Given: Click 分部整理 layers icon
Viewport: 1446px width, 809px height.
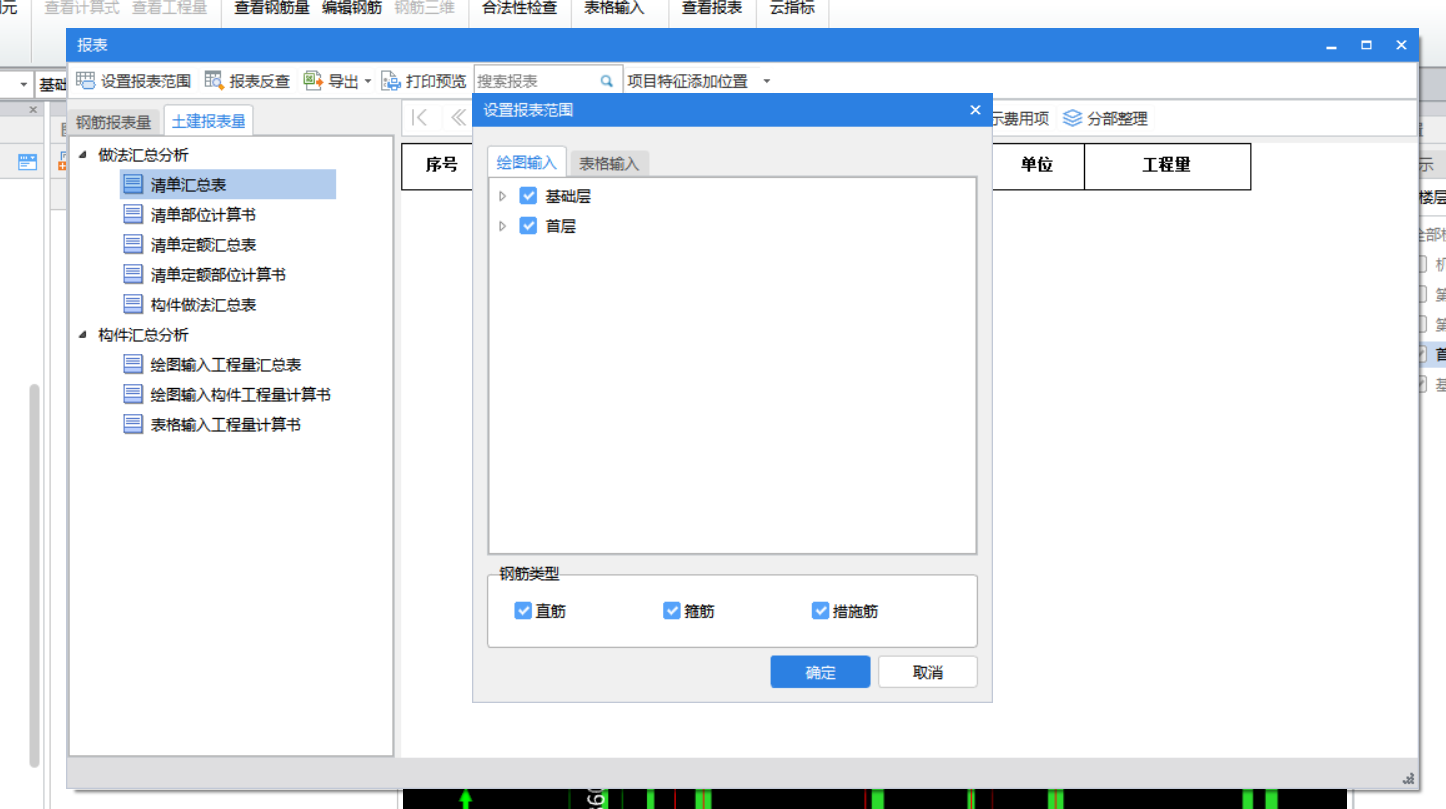Looking at the screenshot, I should (1072, 118).
